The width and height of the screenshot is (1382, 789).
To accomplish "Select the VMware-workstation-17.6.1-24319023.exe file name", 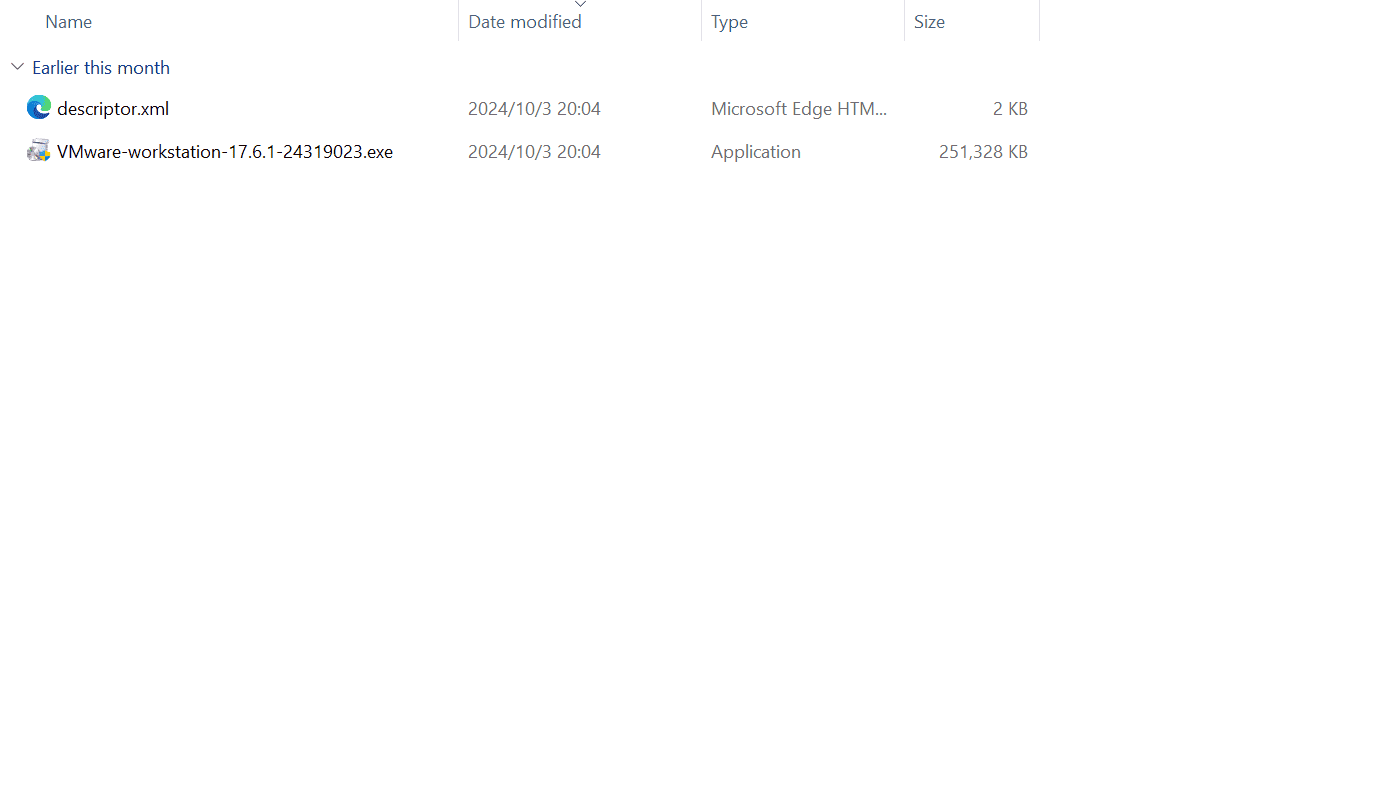I will pos(225,151).
